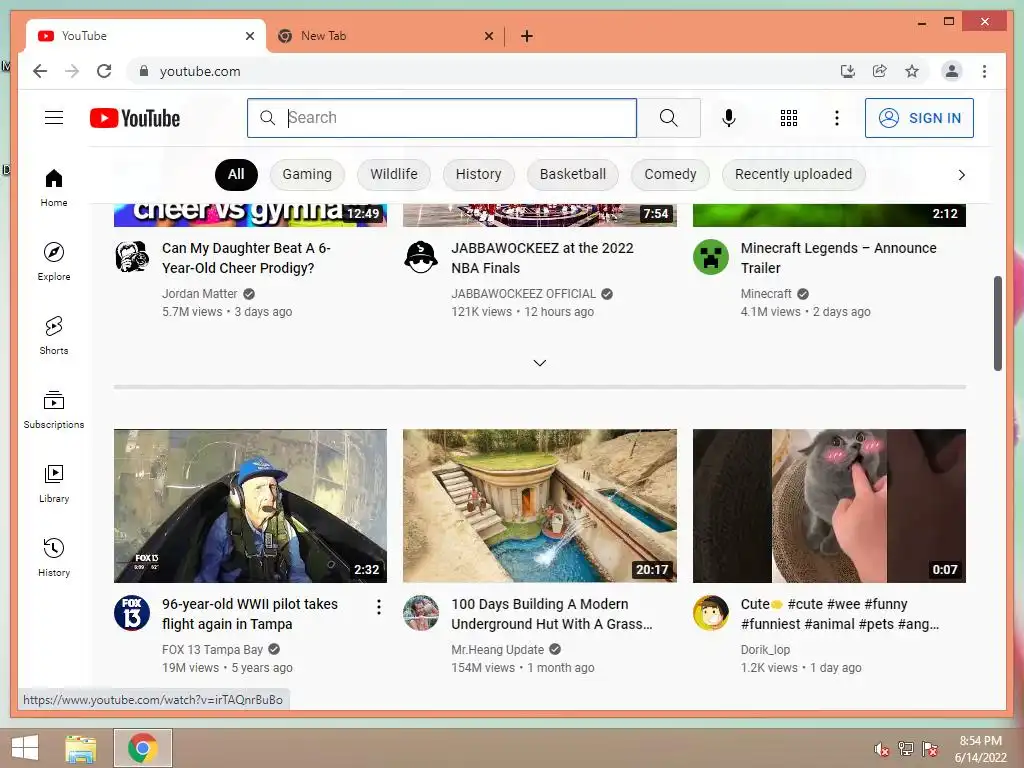Open '96-year-old WWII pilot takes flight' title
Image resolution: width=1024 pixels, height=768 pixels.
pos(250,614)
